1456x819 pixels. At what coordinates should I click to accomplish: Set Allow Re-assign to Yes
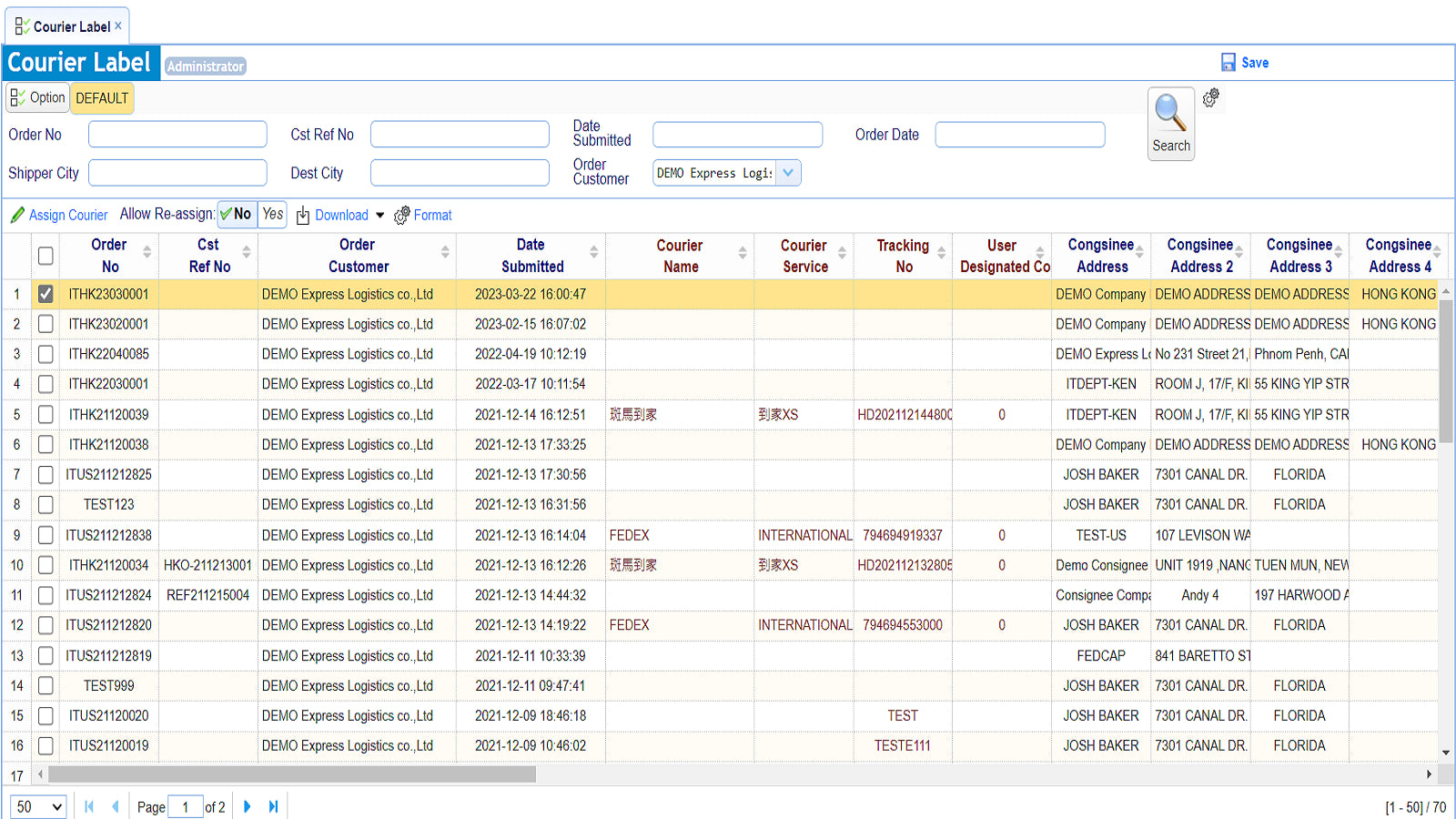click(x=272, y=214)
